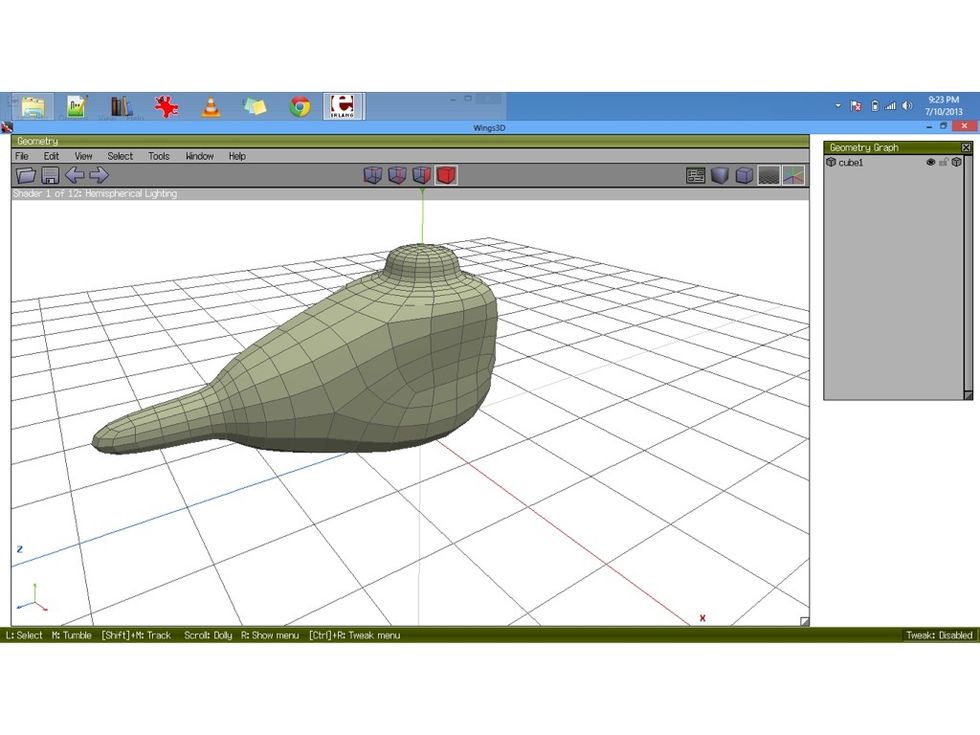Redo using the right arrow icon
980x735 pixels.
point(97,174)
